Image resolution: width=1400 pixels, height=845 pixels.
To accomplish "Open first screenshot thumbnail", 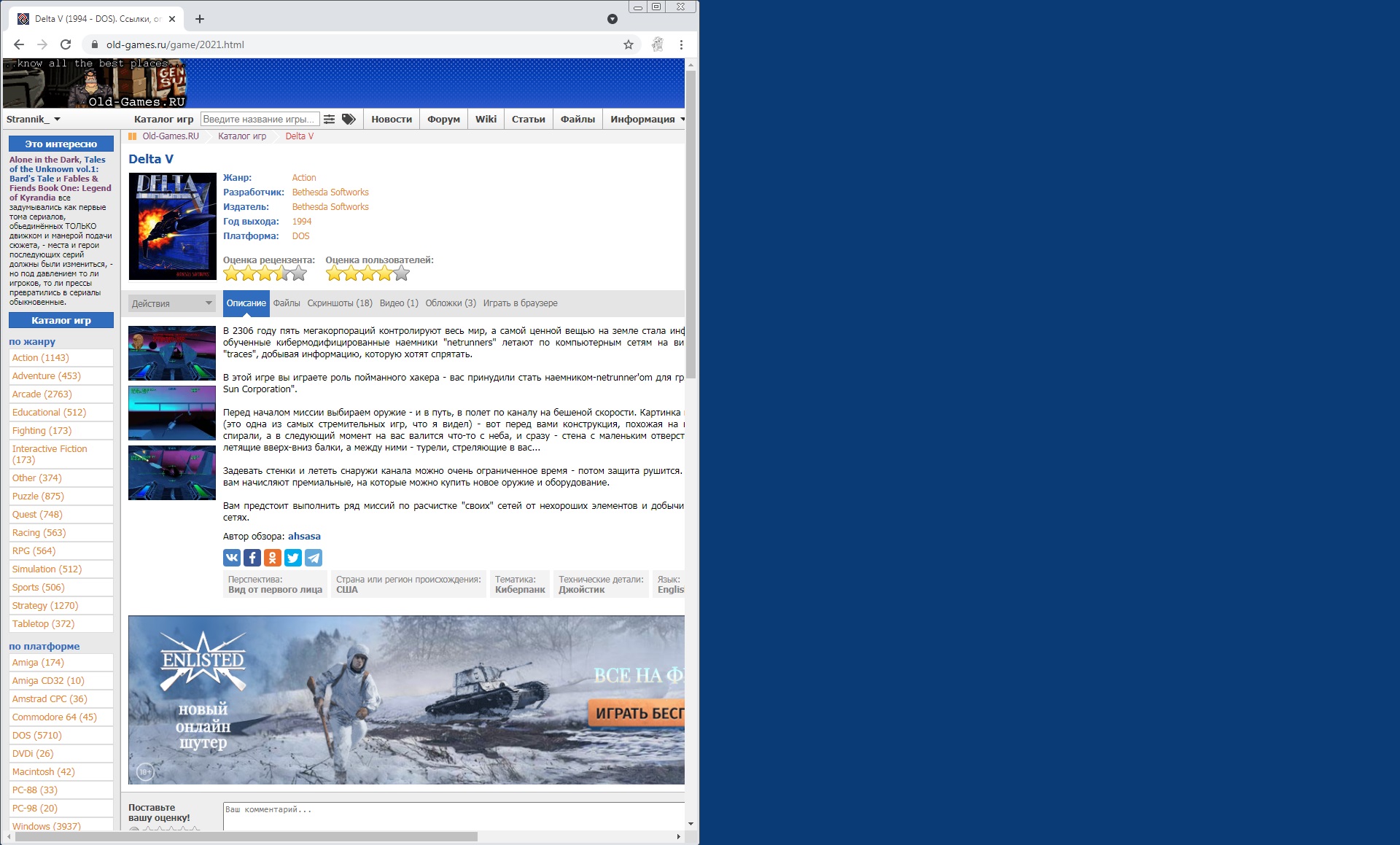I will pyautogui.click(x=172, y=353).
